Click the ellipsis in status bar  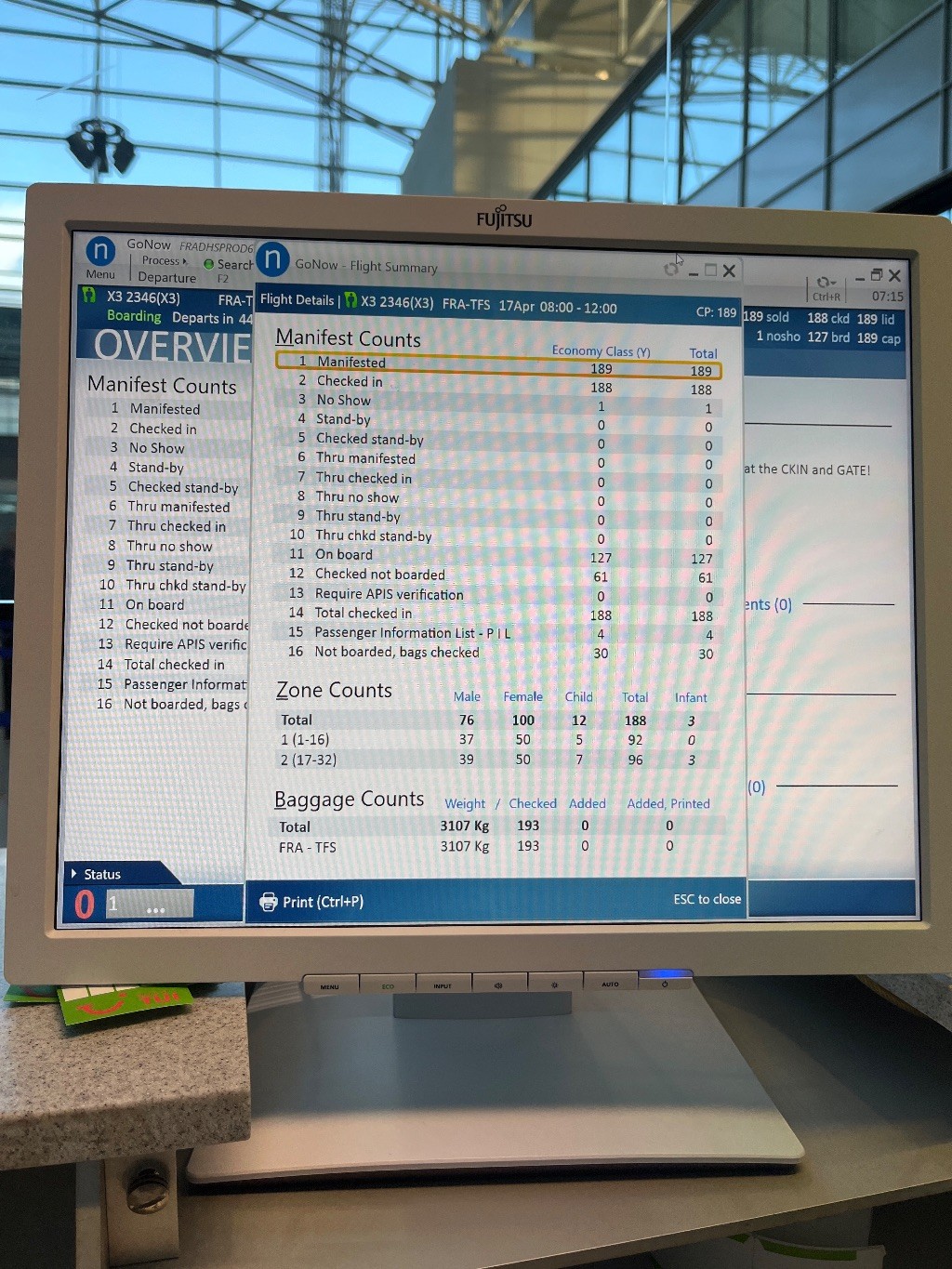(x=155, y=908)
